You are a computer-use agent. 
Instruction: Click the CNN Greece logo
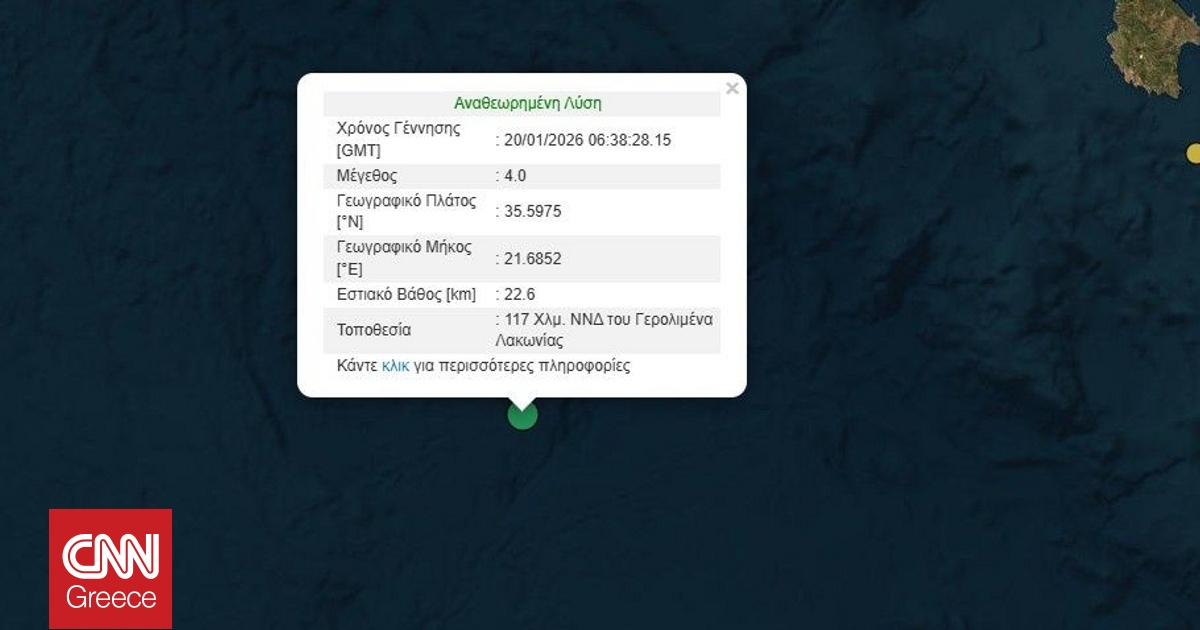tap(111, 569)
